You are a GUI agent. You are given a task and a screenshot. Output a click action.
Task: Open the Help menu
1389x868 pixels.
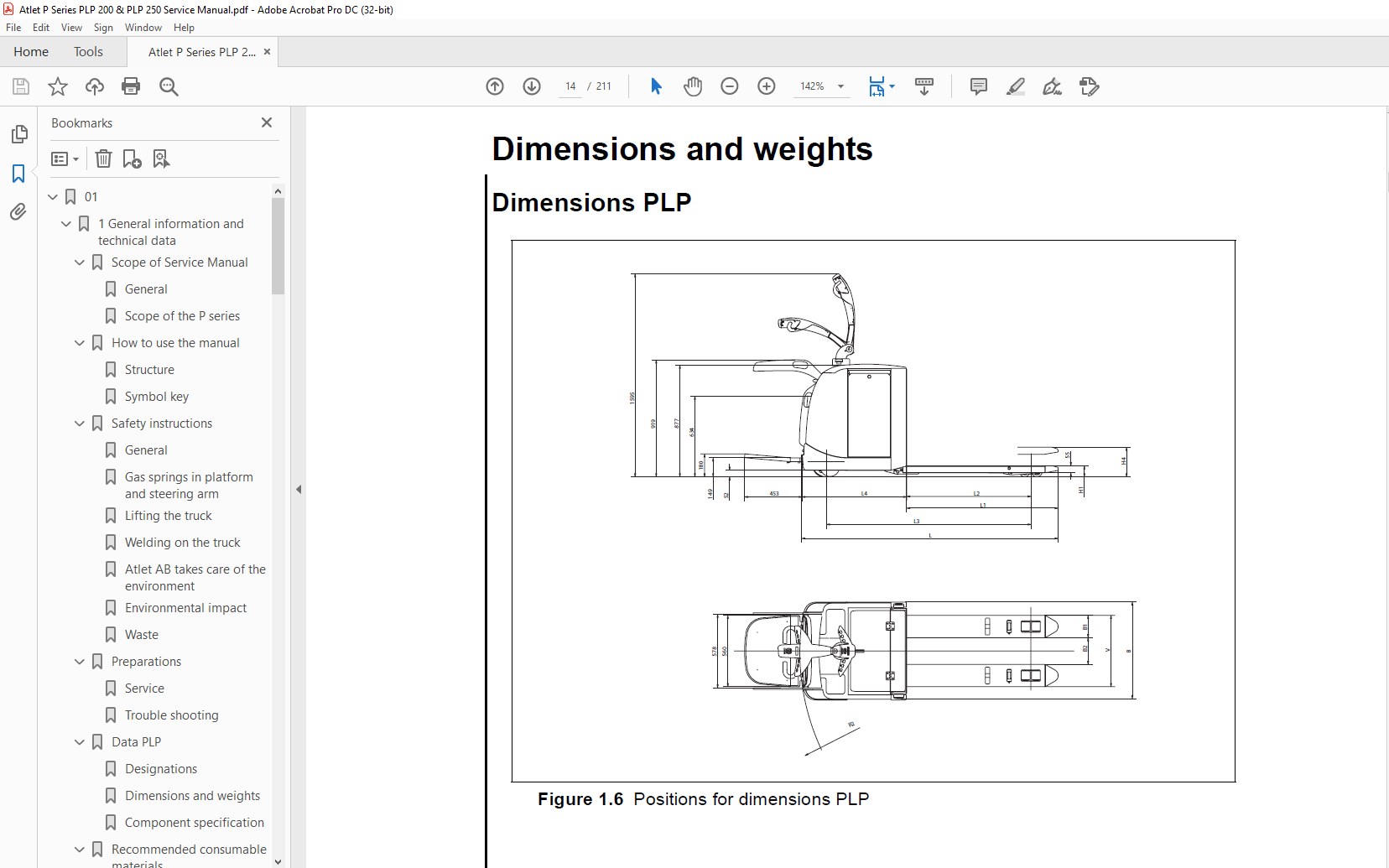[184, 28]
